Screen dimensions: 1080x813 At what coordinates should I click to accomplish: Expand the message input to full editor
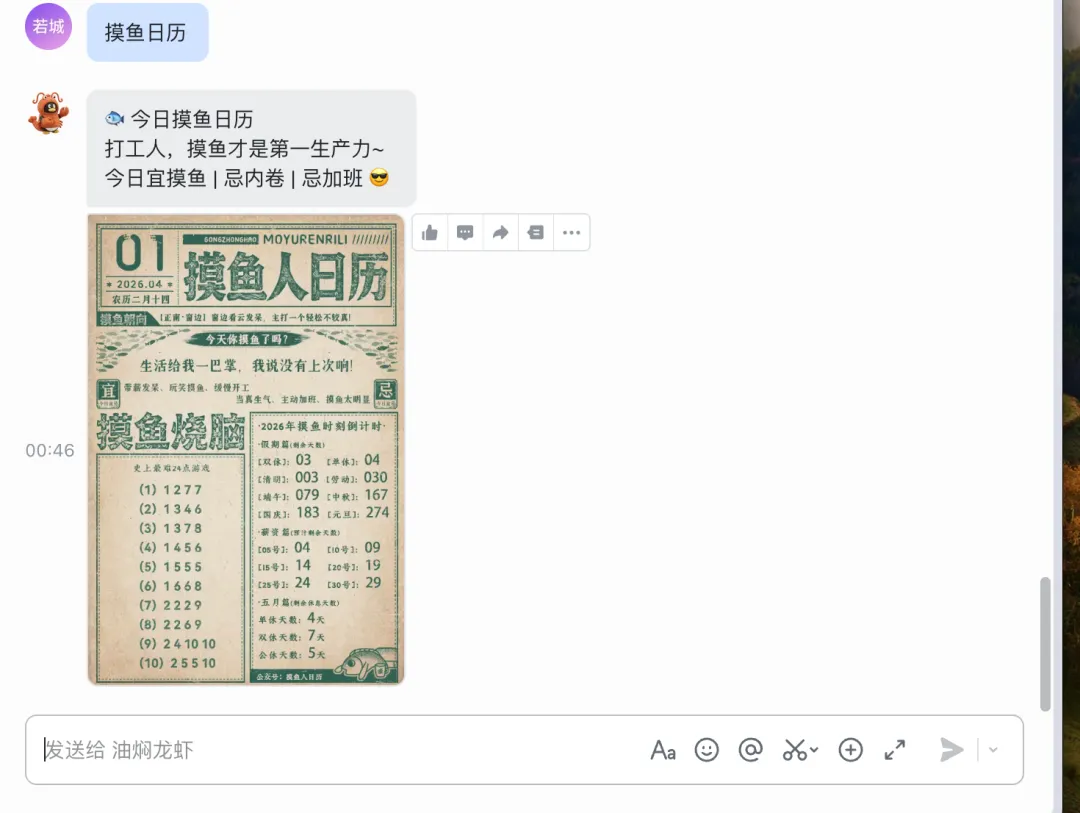(x=895, y=750)
